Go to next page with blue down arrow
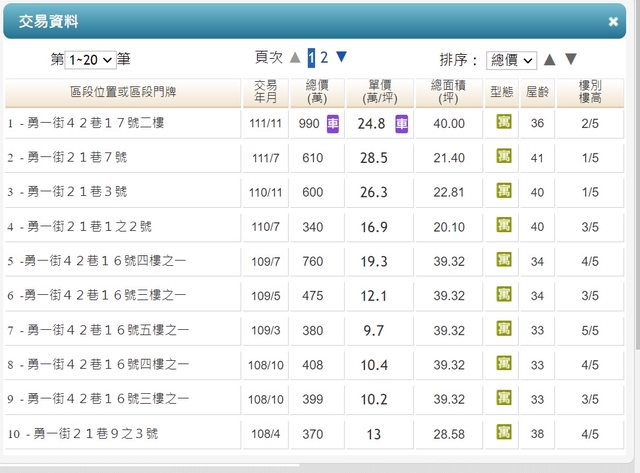The image size is (640, 473). [341, 57]
